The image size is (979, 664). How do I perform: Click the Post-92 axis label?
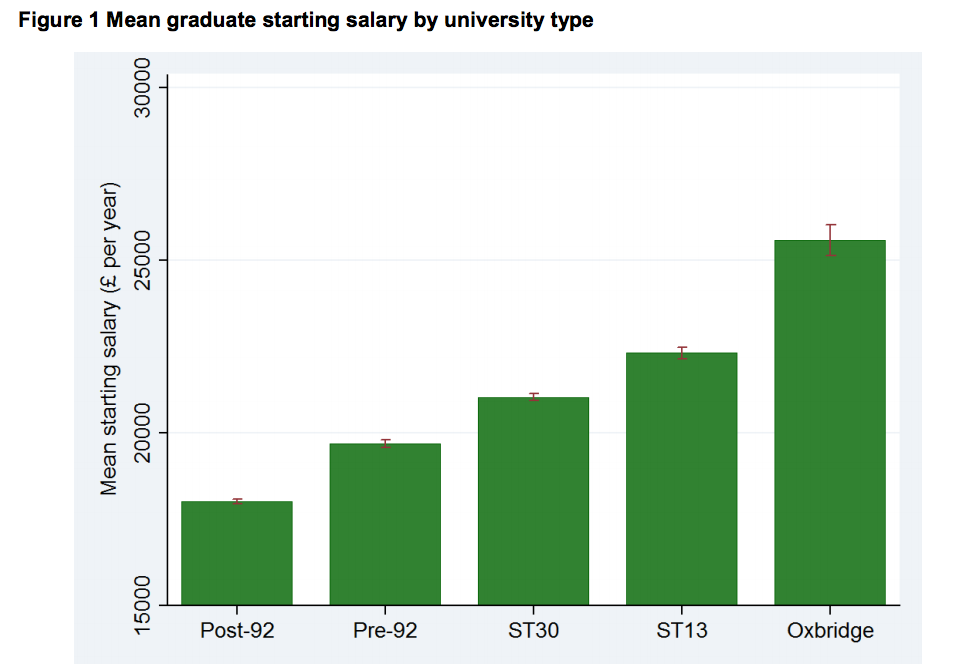coord(237,630)
